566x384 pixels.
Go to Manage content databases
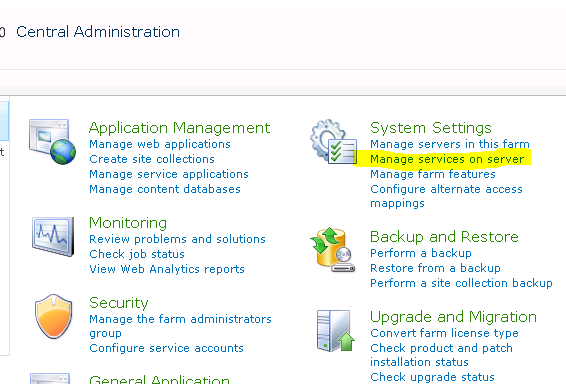[165, 189]
